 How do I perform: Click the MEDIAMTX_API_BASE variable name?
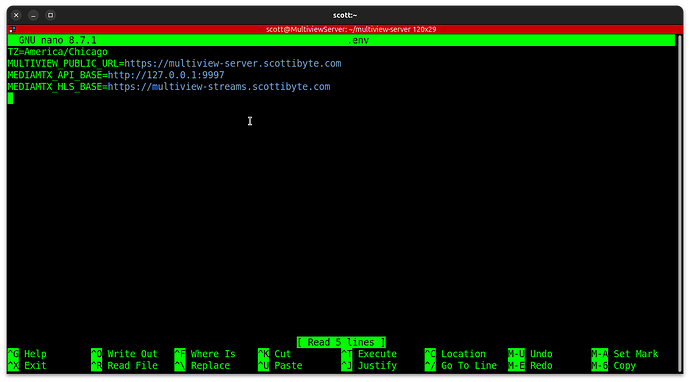pyautogui.click(x=55, y=75)
